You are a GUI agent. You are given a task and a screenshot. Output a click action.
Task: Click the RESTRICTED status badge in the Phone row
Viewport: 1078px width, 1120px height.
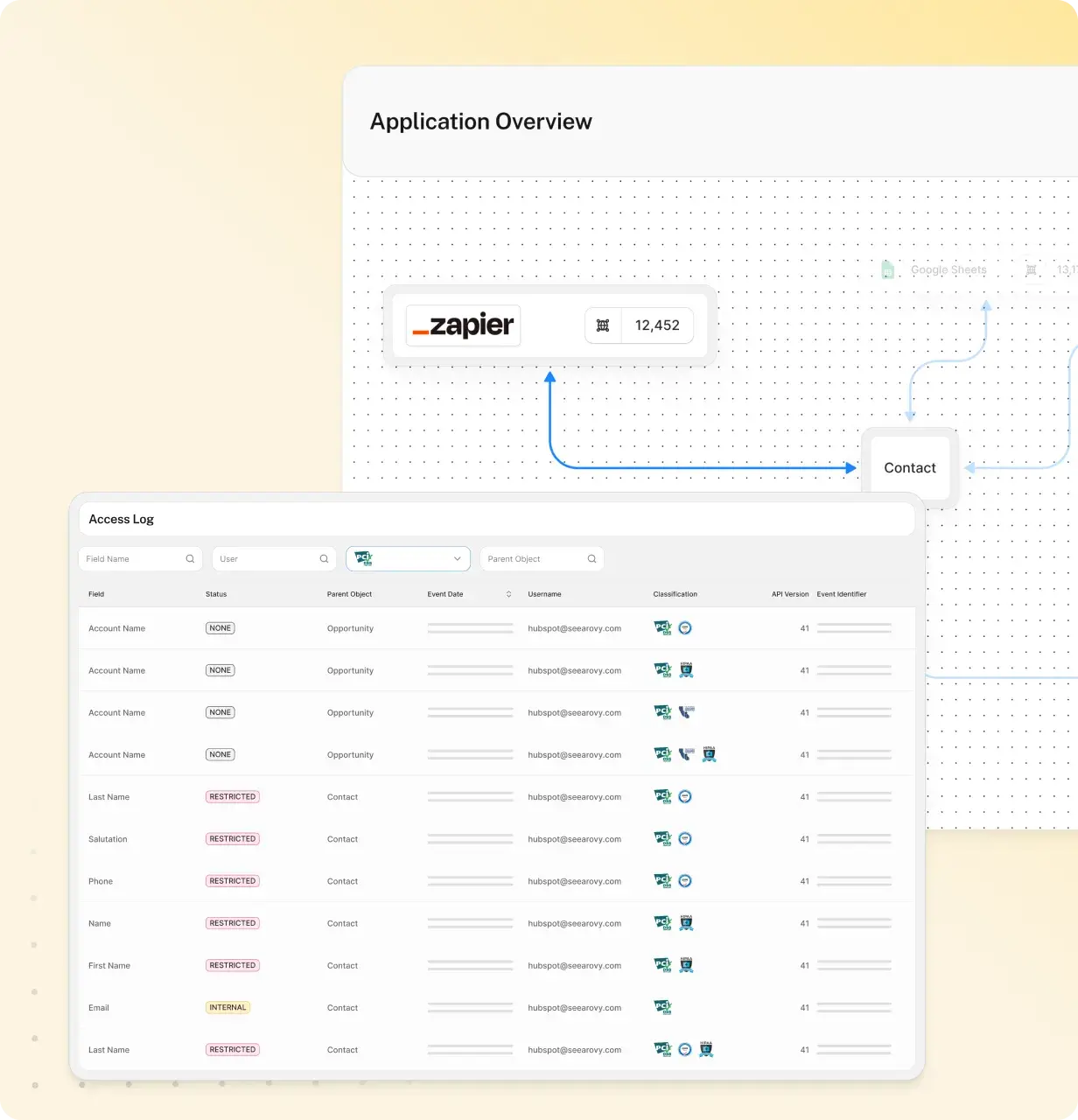tap(233, 881)
